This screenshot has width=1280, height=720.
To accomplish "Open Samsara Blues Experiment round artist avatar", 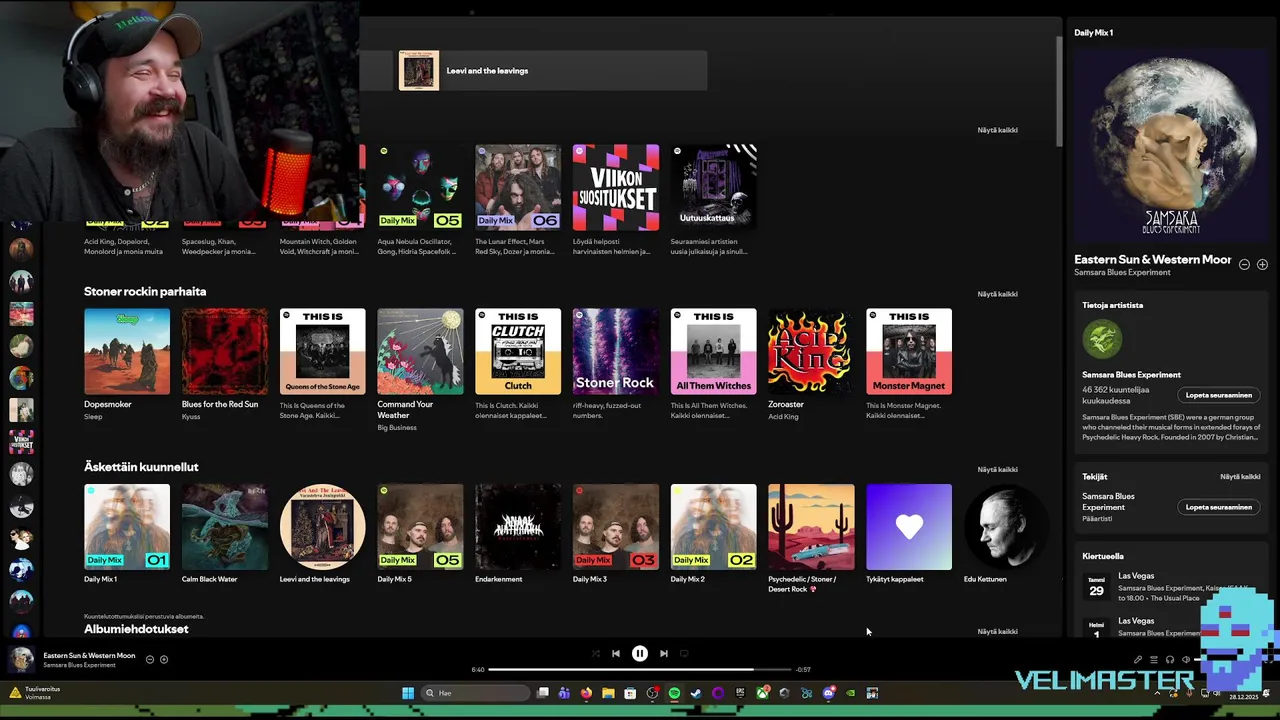I will point(1102,339).
